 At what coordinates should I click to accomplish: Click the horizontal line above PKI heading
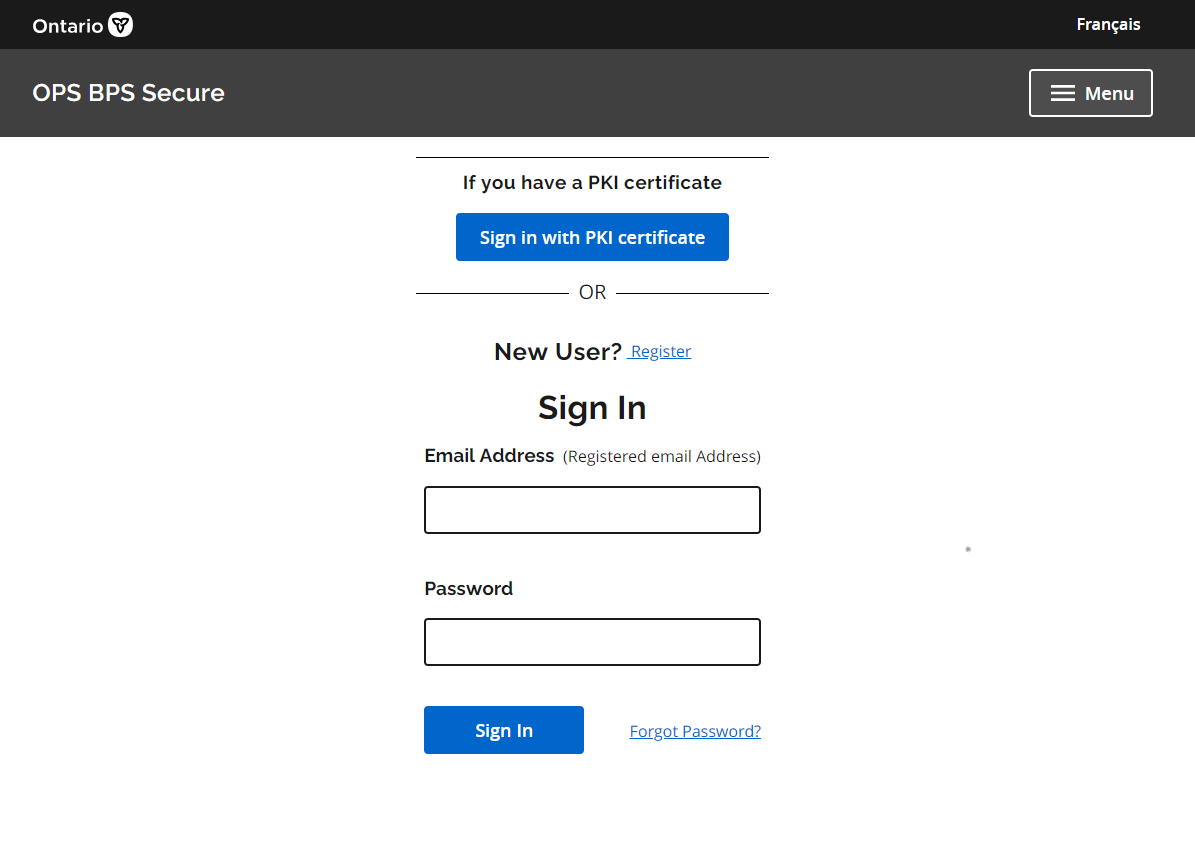tap(592, 158)
